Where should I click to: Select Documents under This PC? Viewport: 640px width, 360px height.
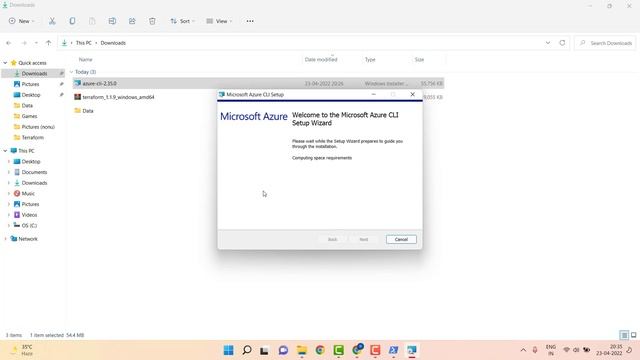(x=33, y=172)
